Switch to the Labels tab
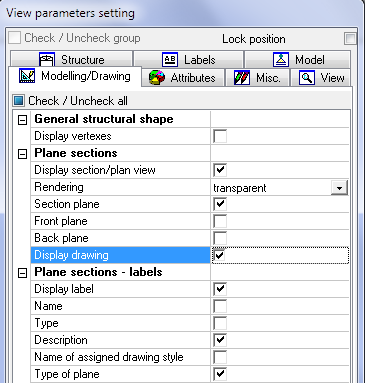This screenshot has width=365, height=383. click(188, 60)
